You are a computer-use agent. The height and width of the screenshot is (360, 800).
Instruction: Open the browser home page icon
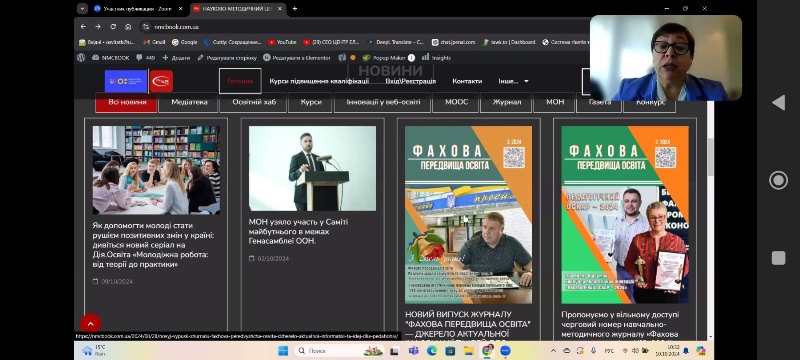(128, 27)
